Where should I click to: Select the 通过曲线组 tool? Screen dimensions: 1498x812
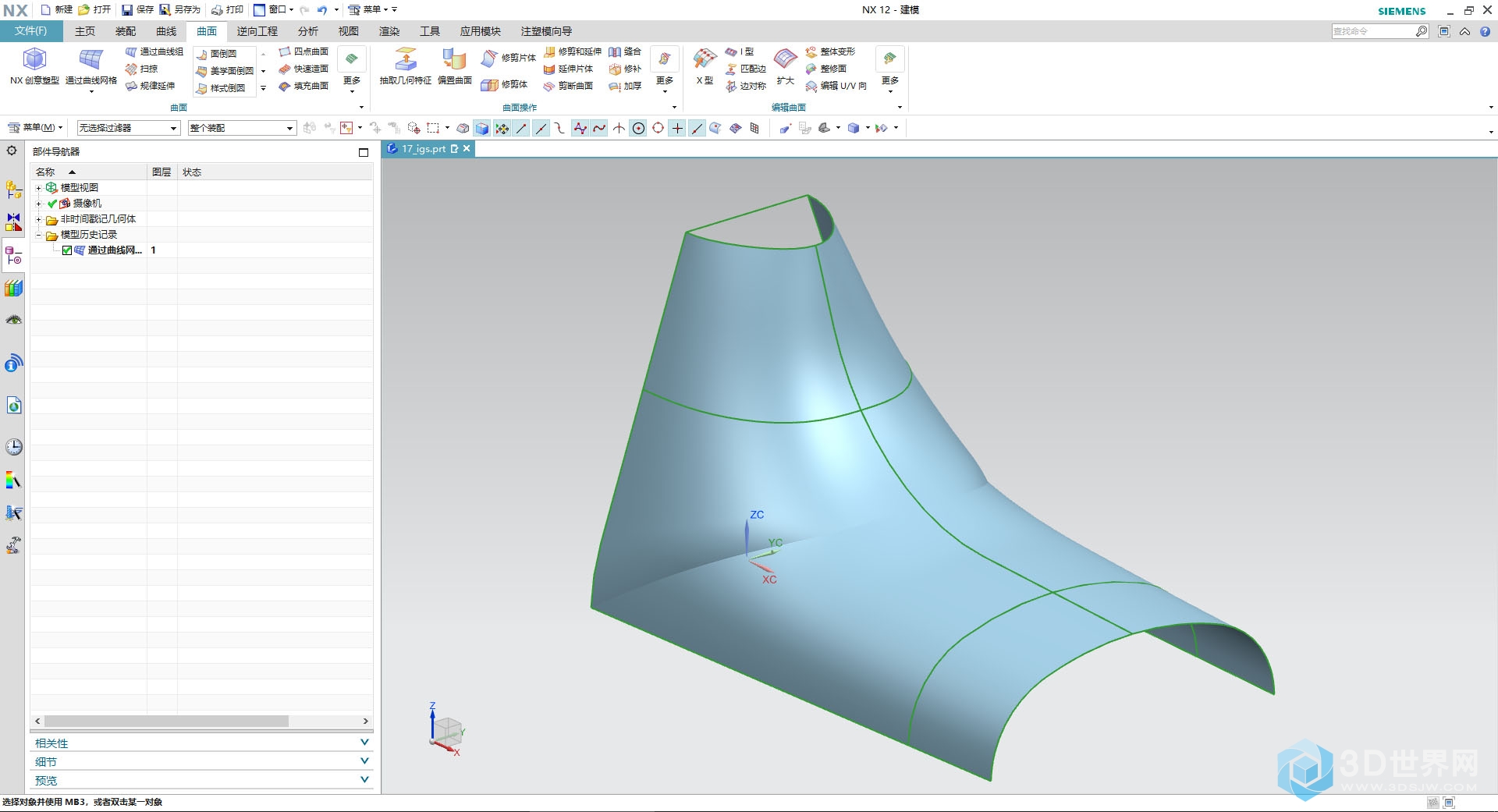[154, 51]
